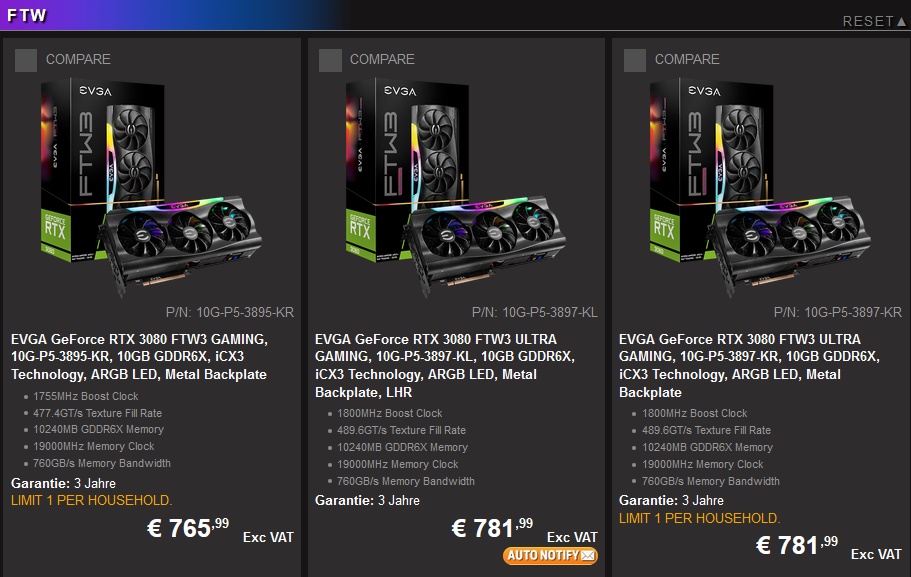The image size is (911, 577).
Task: Click the Auto Notify envelope button
Action: click(550, 556)
